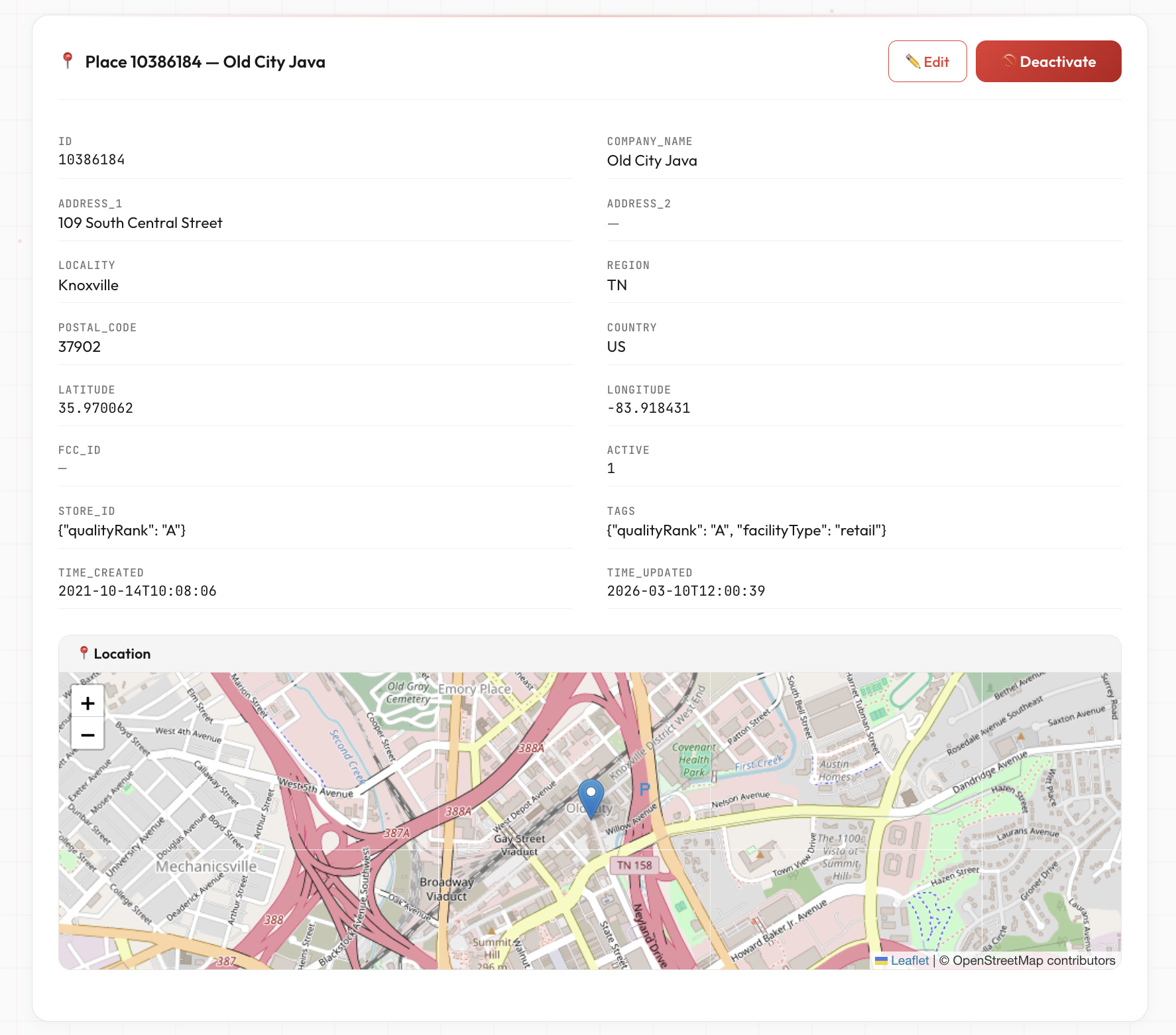
Task: Click the Covenant Health Park map label
Action: tap(694, 760)
